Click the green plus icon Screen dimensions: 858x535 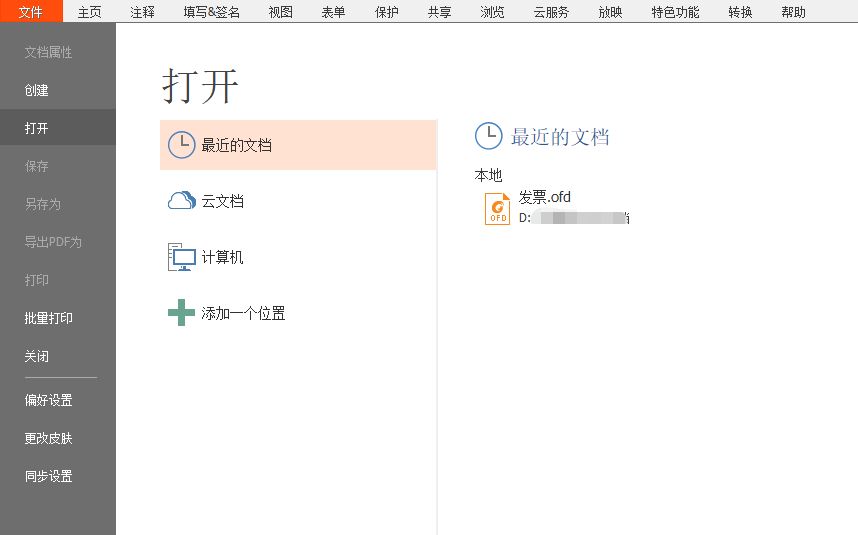(181, 312)
